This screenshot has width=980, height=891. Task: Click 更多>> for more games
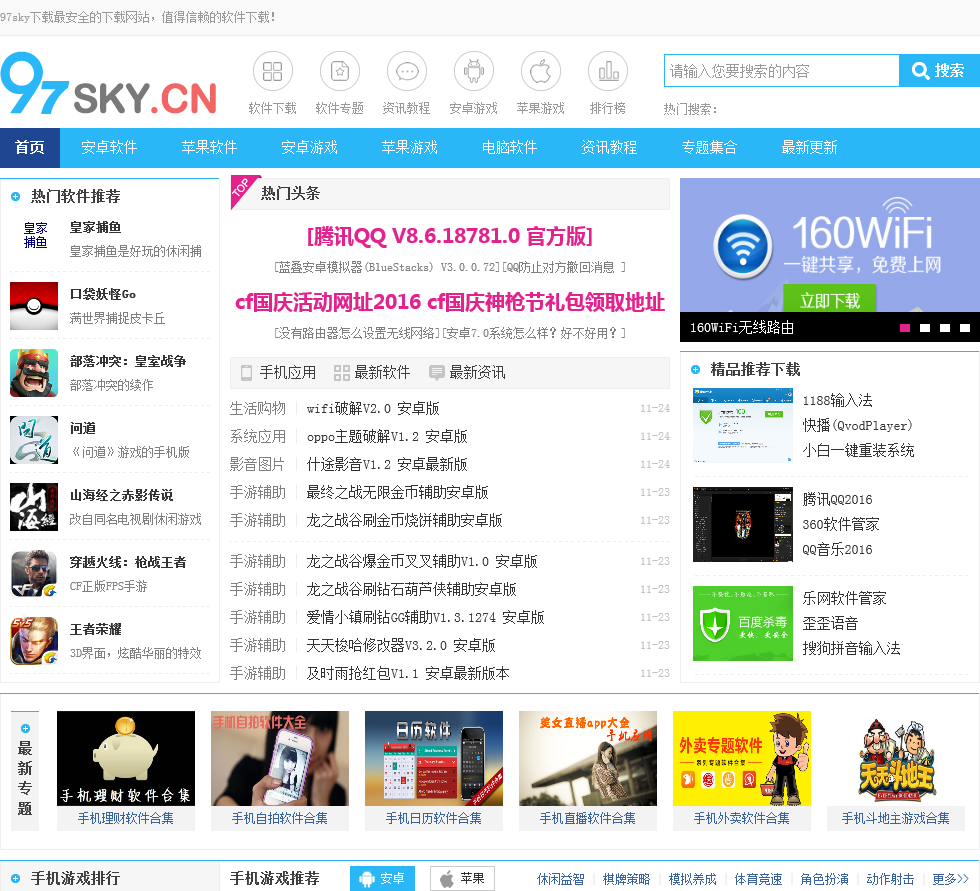tap(950, 879)
